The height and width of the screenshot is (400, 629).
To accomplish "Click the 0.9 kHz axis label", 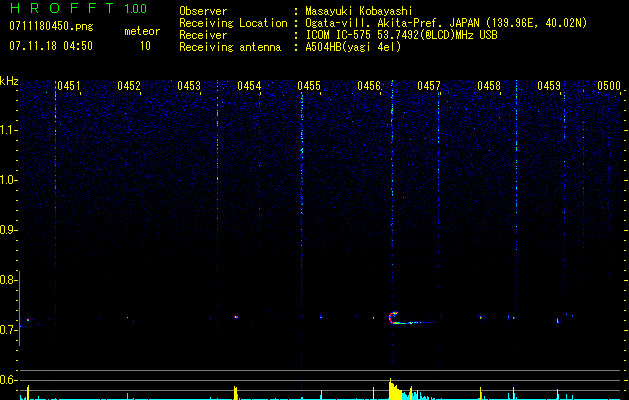I will (x=8, y=230).
